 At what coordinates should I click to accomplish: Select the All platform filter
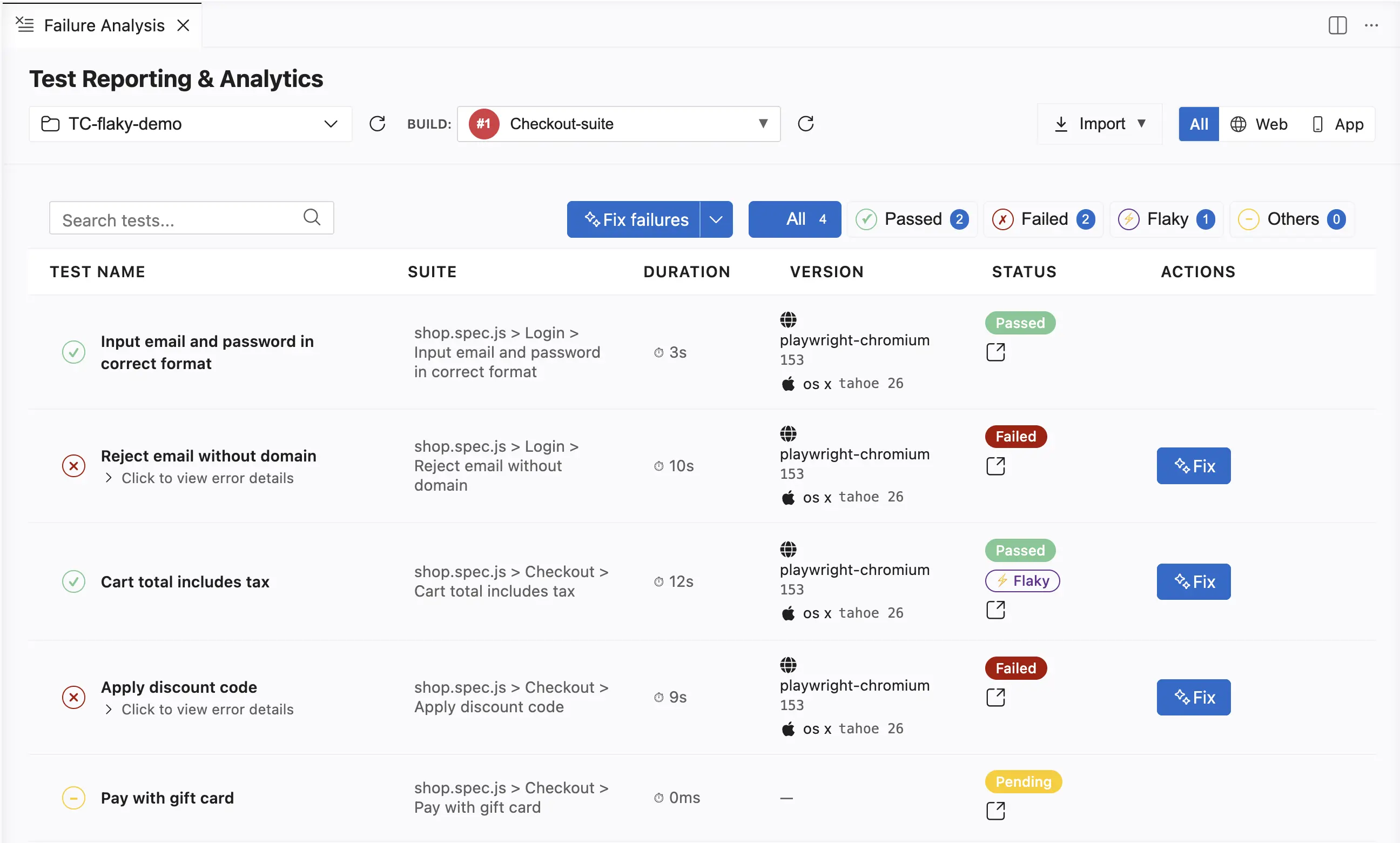[1199, 124]
